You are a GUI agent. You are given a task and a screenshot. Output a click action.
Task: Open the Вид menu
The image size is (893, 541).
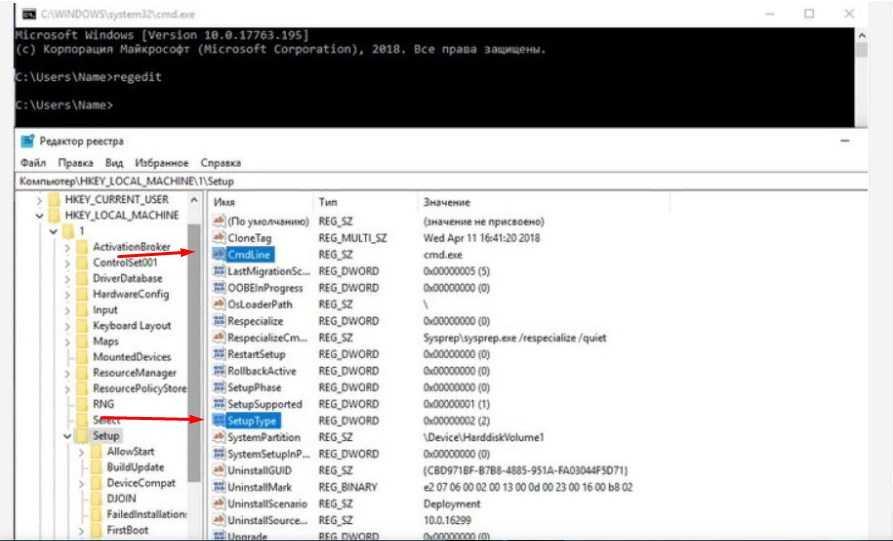click(x=114, y=162)
